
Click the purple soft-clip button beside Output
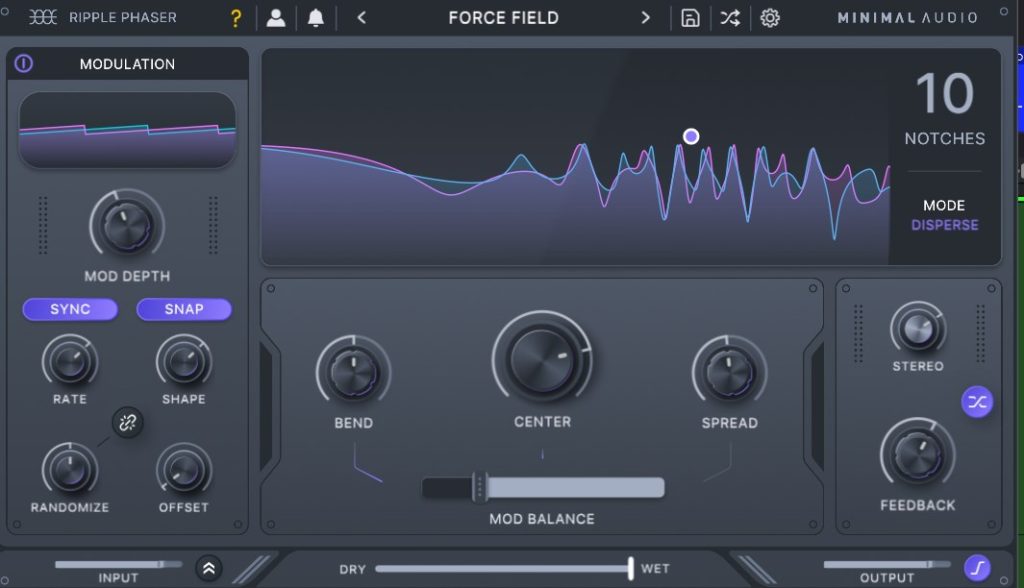click(x=977, y=568)
